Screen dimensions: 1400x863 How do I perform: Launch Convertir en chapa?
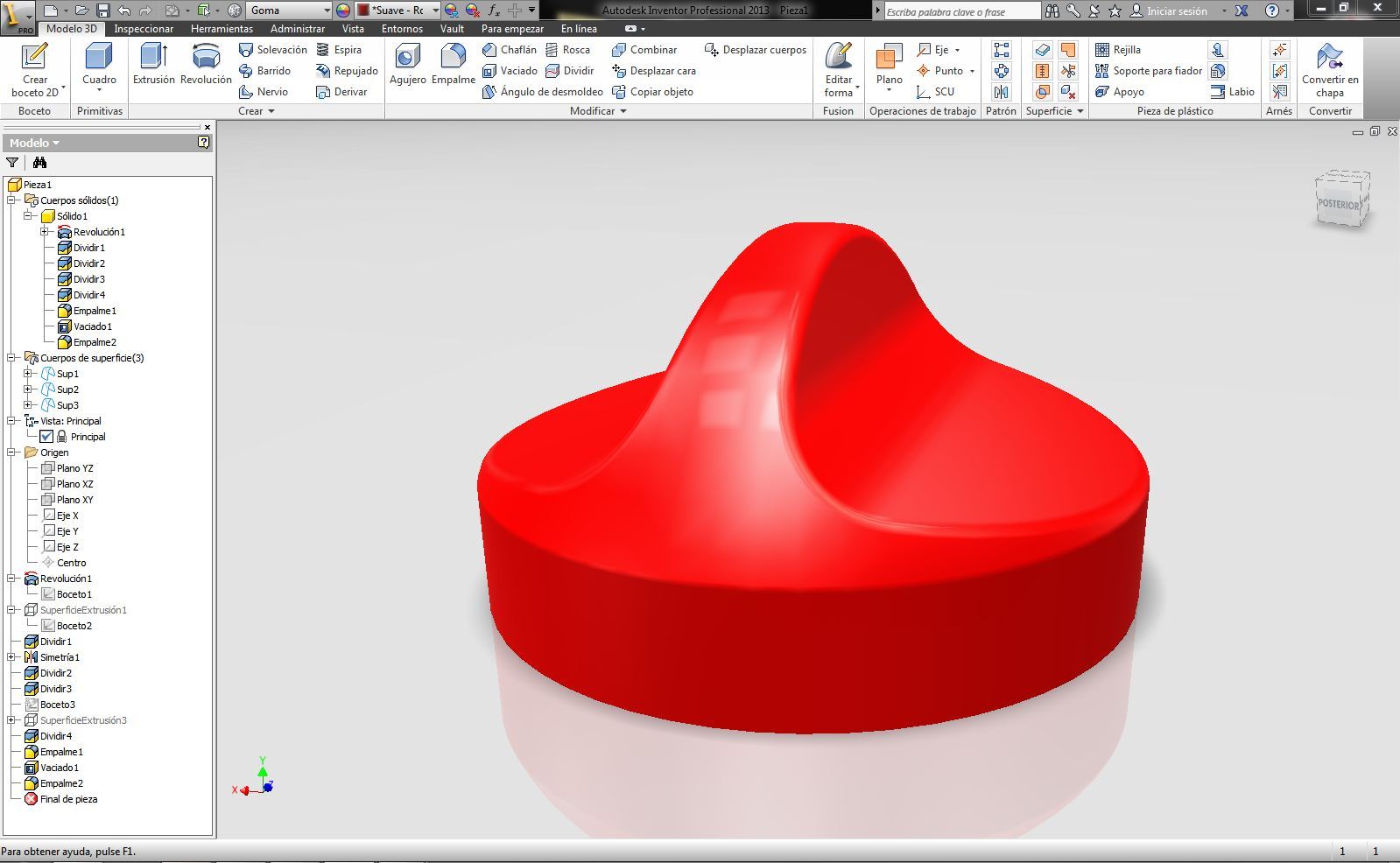[1330, 71]
